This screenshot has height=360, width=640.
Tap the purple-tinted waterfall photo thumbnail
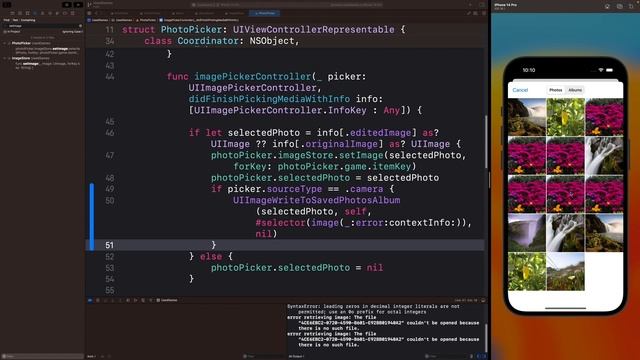tap(527, 233)
